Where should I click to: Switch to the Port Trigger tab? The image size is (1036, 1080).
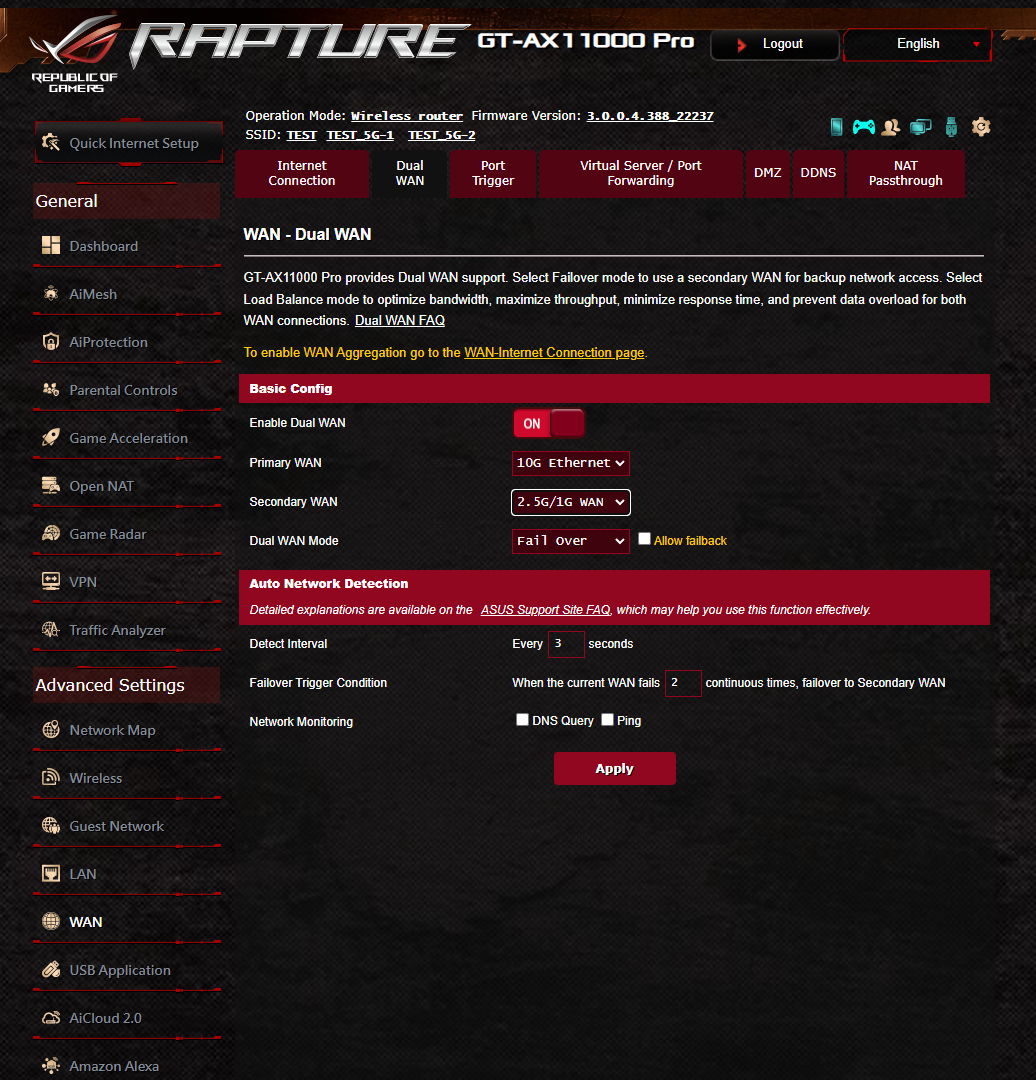[493, 174]
